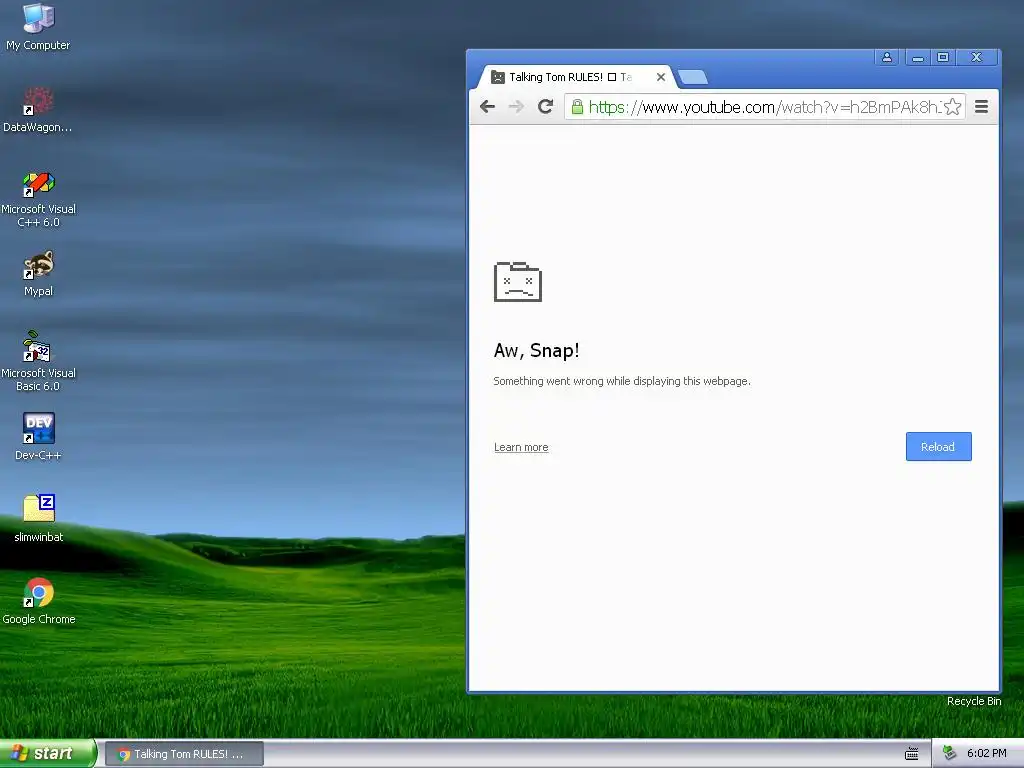Launch the Dev-C++ desktop shortcut
1024x768 pixels.
38,436
